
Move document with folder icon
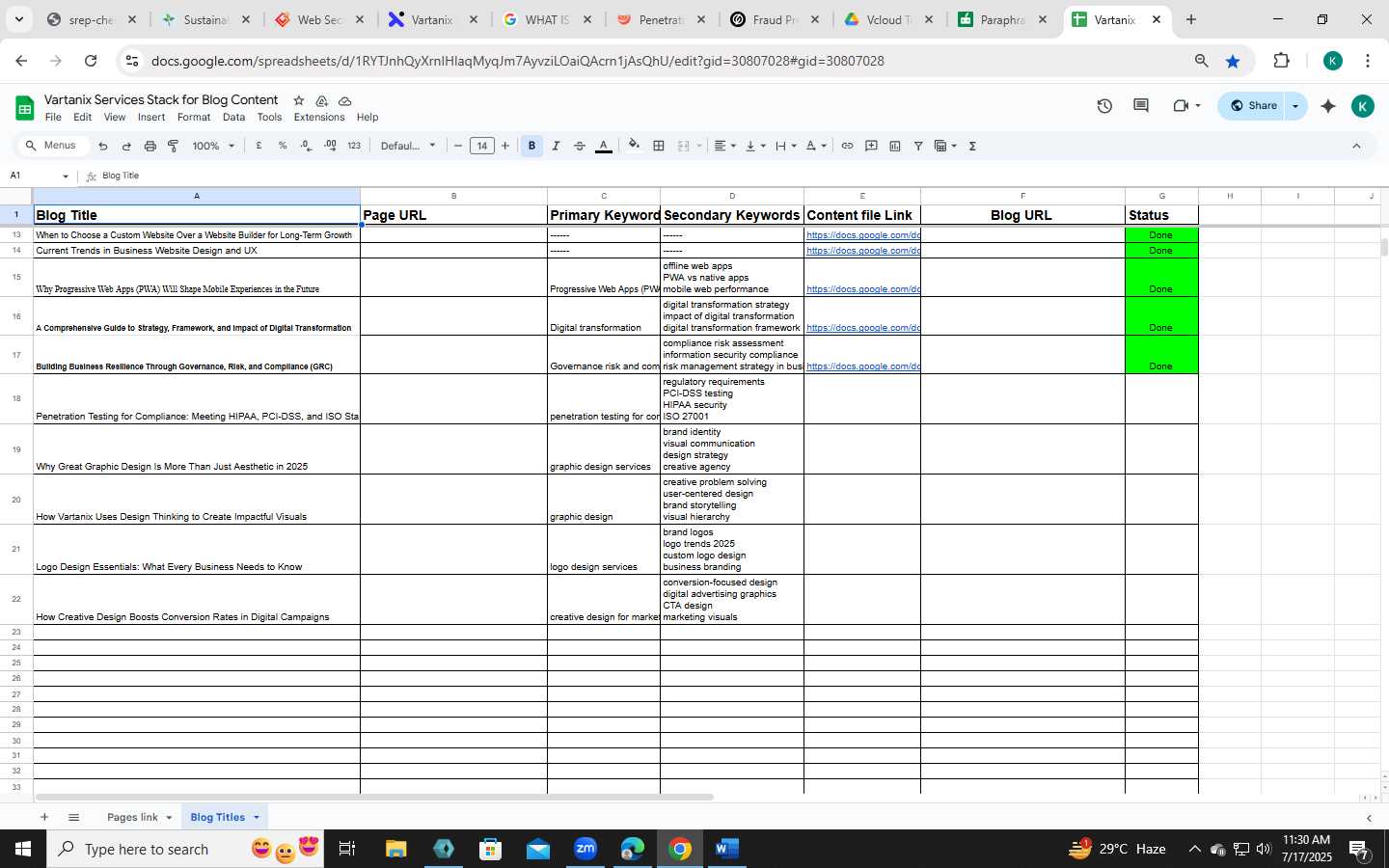point(321,100)
